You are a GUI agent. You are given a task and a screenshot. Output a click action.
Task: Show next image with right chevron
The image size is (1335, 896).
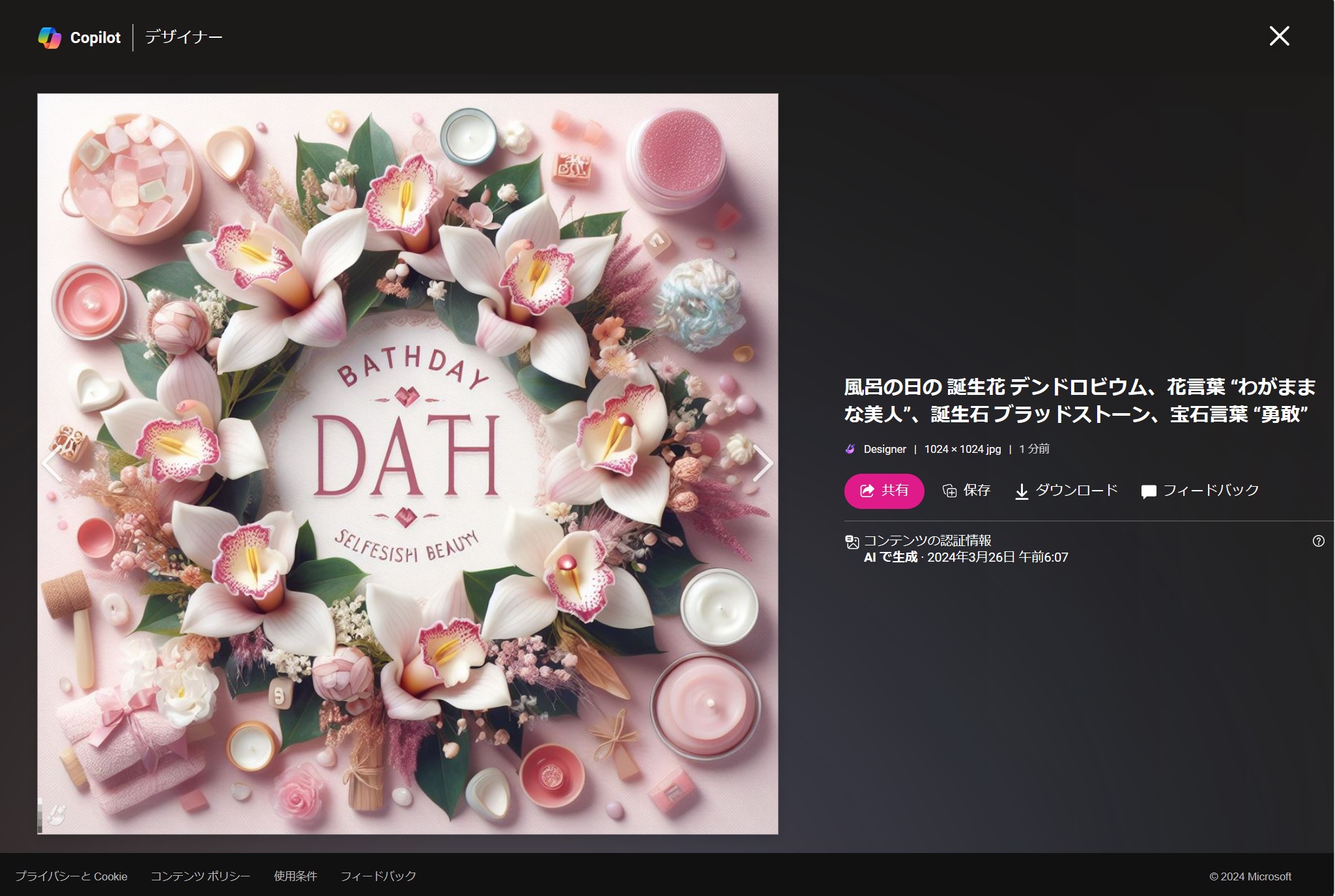tap(762, 463)
